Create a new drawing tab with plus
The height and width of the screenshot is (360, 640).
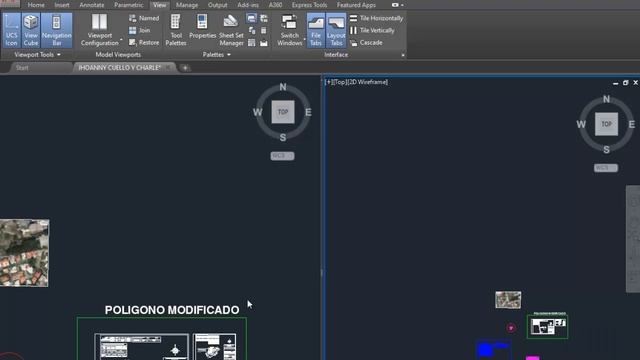(x=184, y=68)
